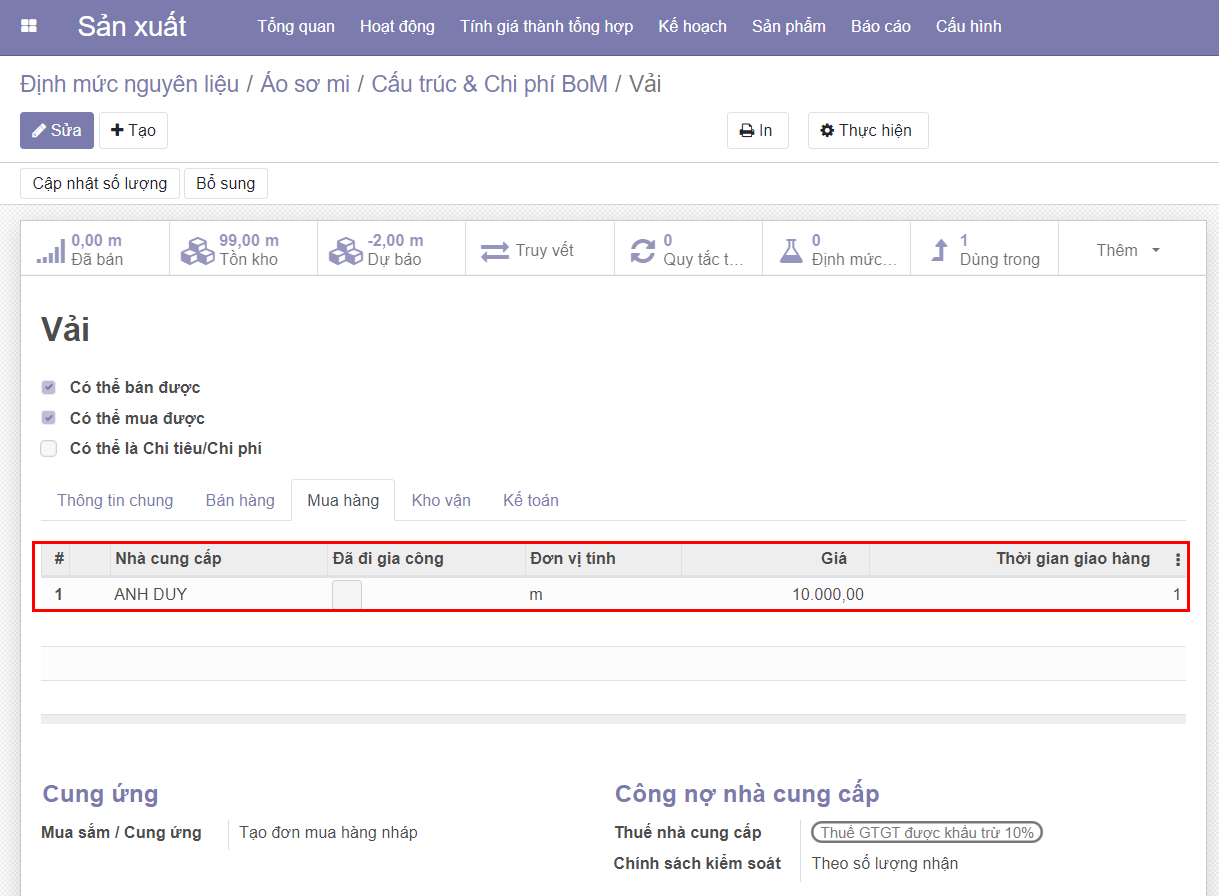
Task: Click the Sửa edit button
Action: 57,131
